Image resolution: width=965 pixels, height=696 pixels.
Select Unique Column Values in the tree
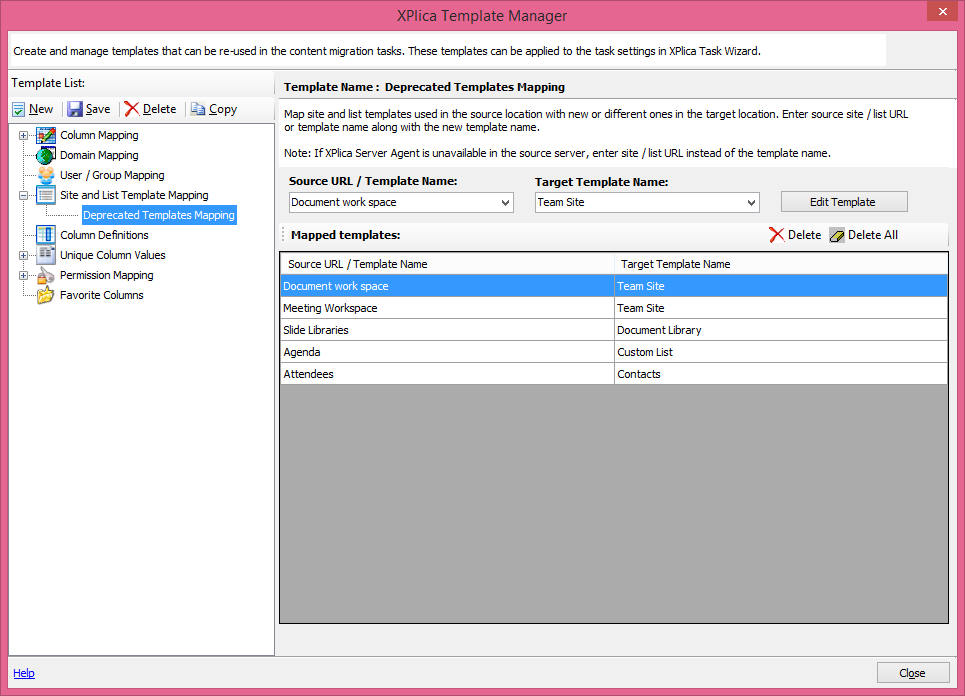[113, 255]
